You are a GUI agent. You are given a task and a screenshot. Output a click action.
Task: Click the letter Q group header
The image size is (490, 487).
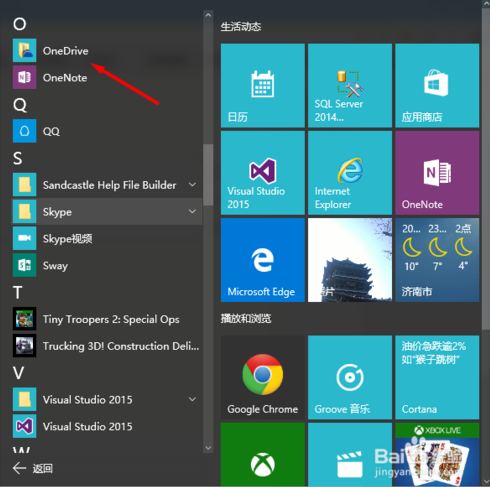tap(20, 105)
